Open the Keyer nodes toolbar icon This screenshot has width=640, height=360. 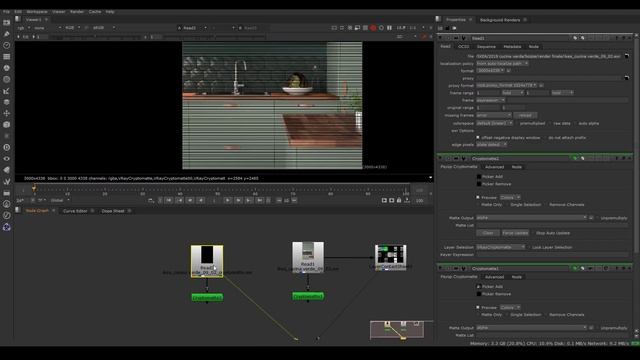(7, 91)
